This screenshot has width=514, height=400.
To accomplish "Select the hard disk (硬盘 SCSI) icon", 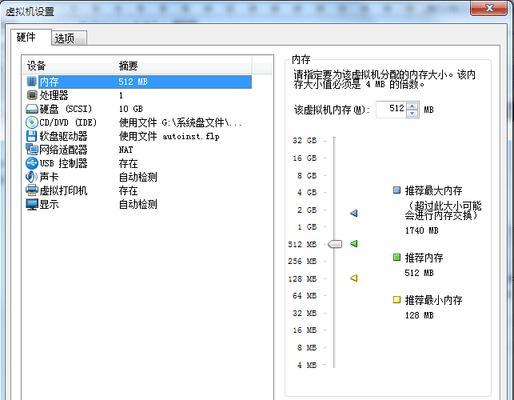I will tap(32, 109).
